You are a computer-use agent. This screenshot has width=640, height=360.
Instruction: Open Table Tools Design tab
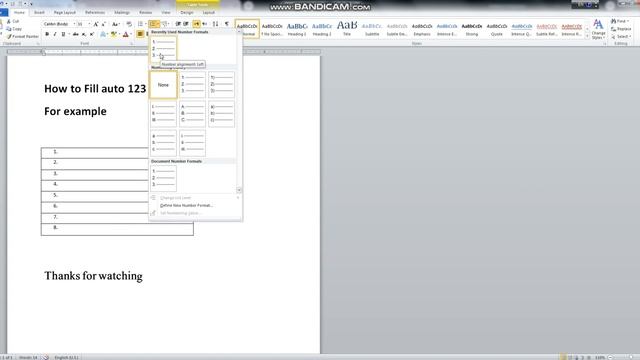coord(187,13)
